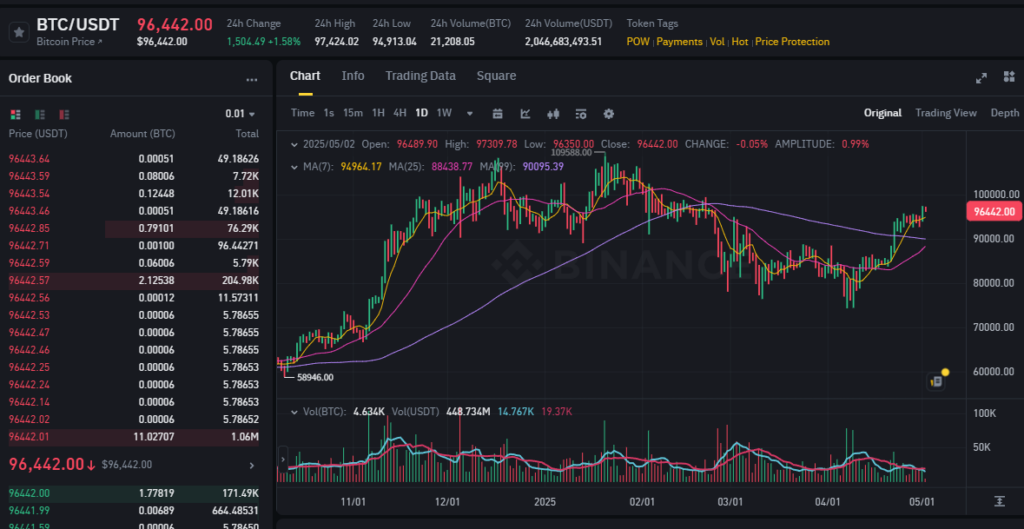Click the total 204.98K in order book
Image resolution: width=1024 pixels, height=529 pixels.
click(240, 281)
